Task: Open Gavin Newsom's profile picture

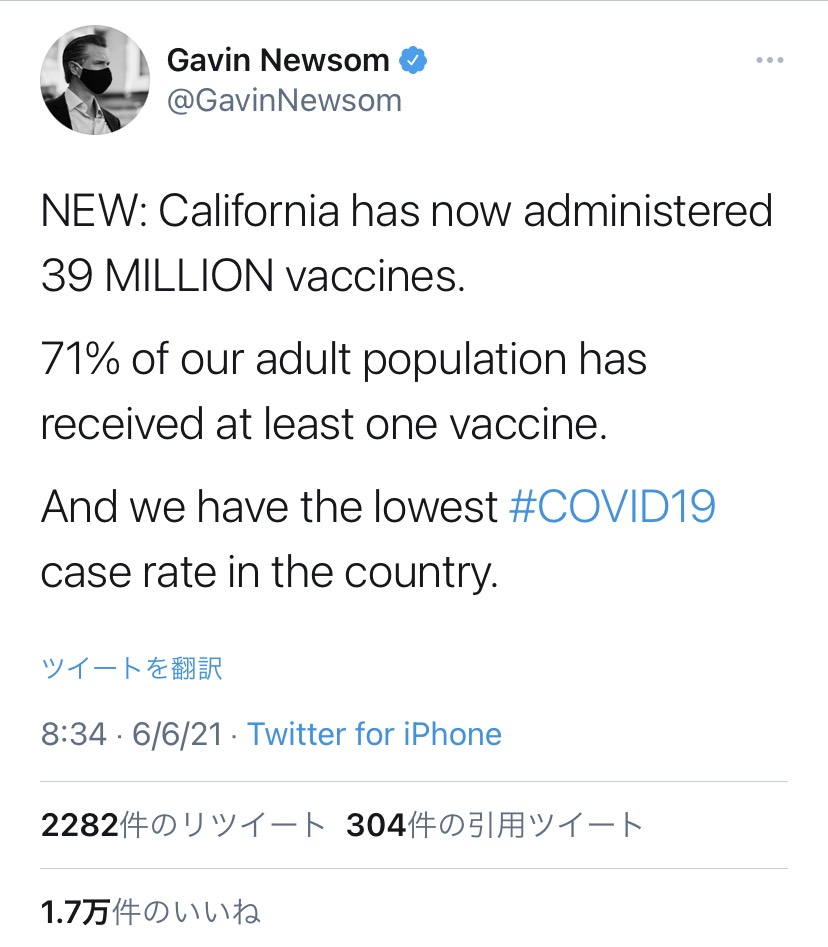Action: click(x=95, y=80)
